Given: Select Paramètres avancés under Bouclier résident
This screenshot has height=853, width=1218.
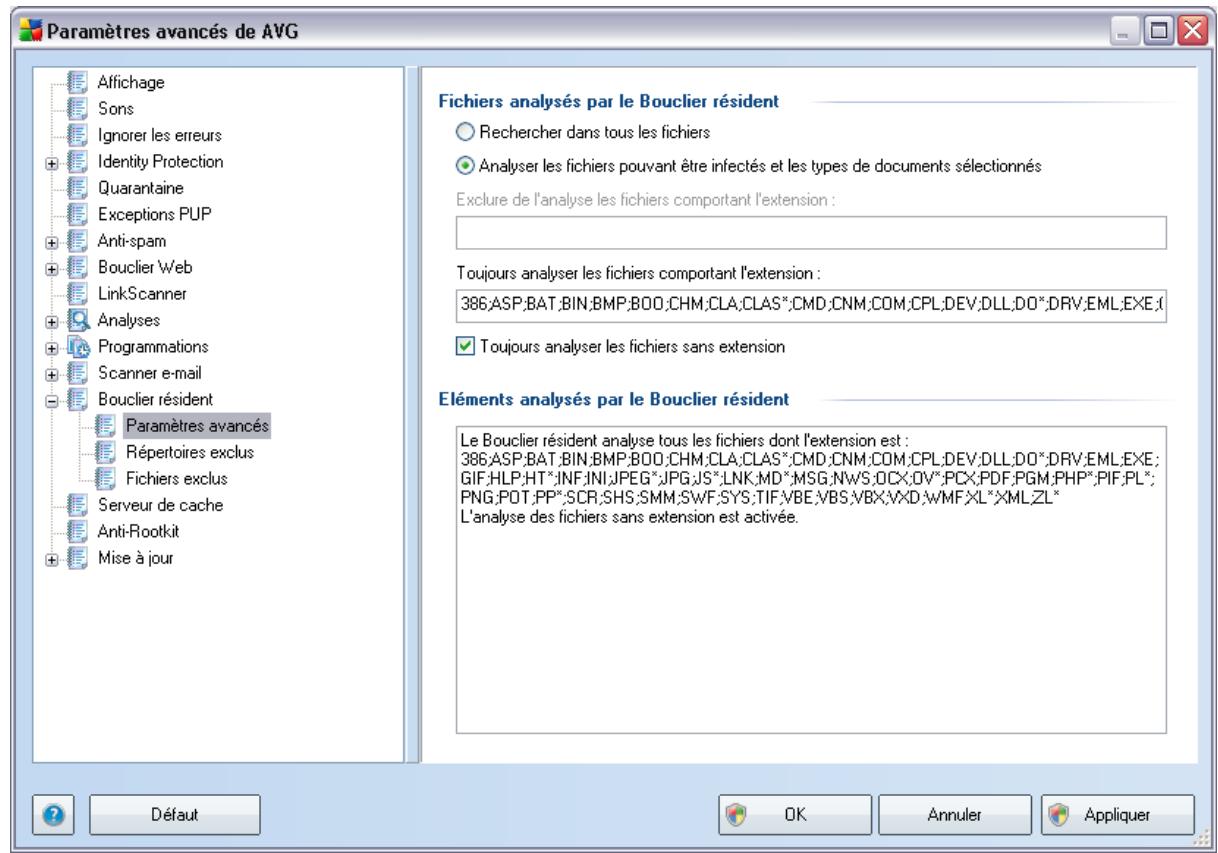Looking at the screenshot, I should click(197, 426).
